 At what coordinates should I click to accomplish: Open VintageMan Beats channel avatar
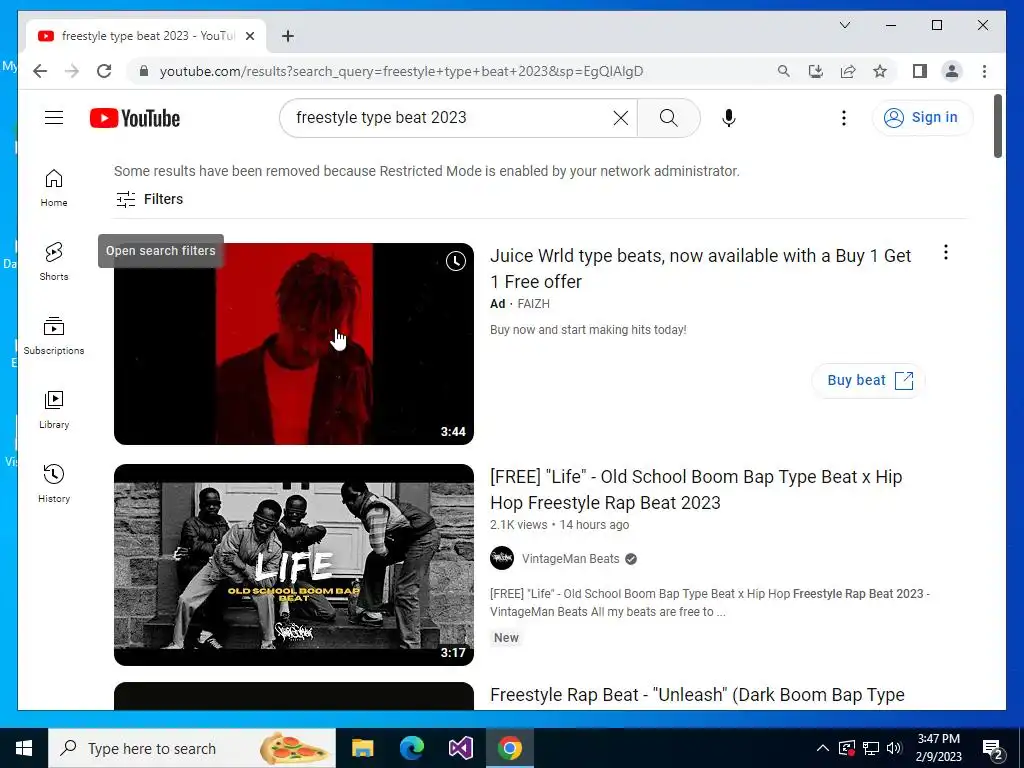[502, 558]
